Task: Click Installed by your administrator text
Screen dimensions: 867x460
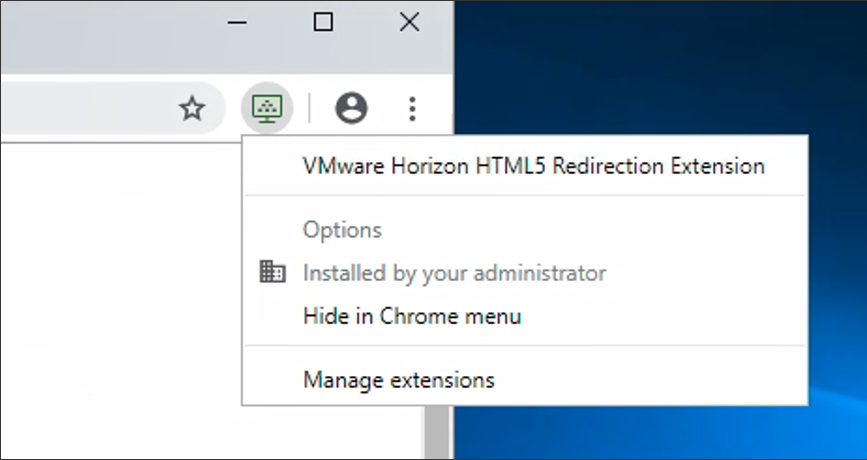Action: pyautogui.click(x=454, y=272)
